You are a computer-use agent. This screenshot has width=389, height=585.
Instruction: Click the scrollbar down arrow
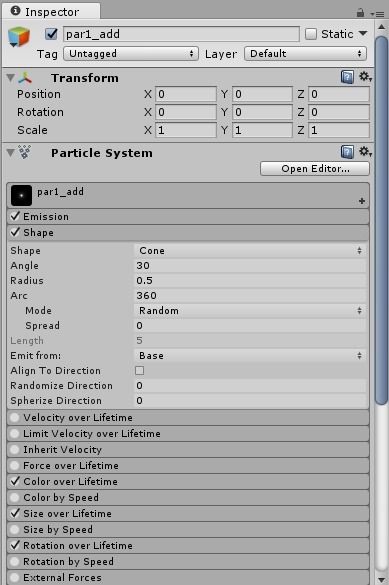pos(381,579)
